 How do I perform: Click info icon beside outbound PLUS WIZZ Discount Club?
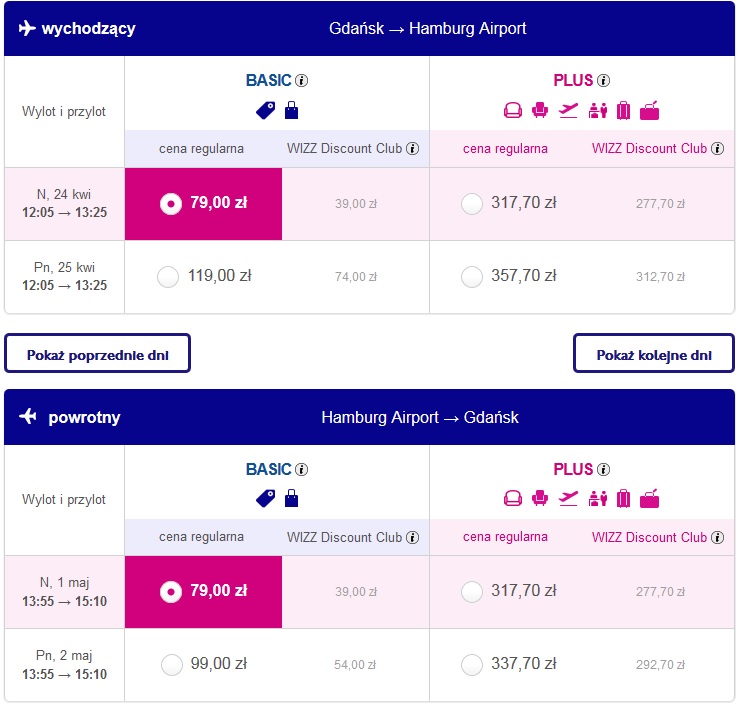pyautogui.click(x=717, y=149)
